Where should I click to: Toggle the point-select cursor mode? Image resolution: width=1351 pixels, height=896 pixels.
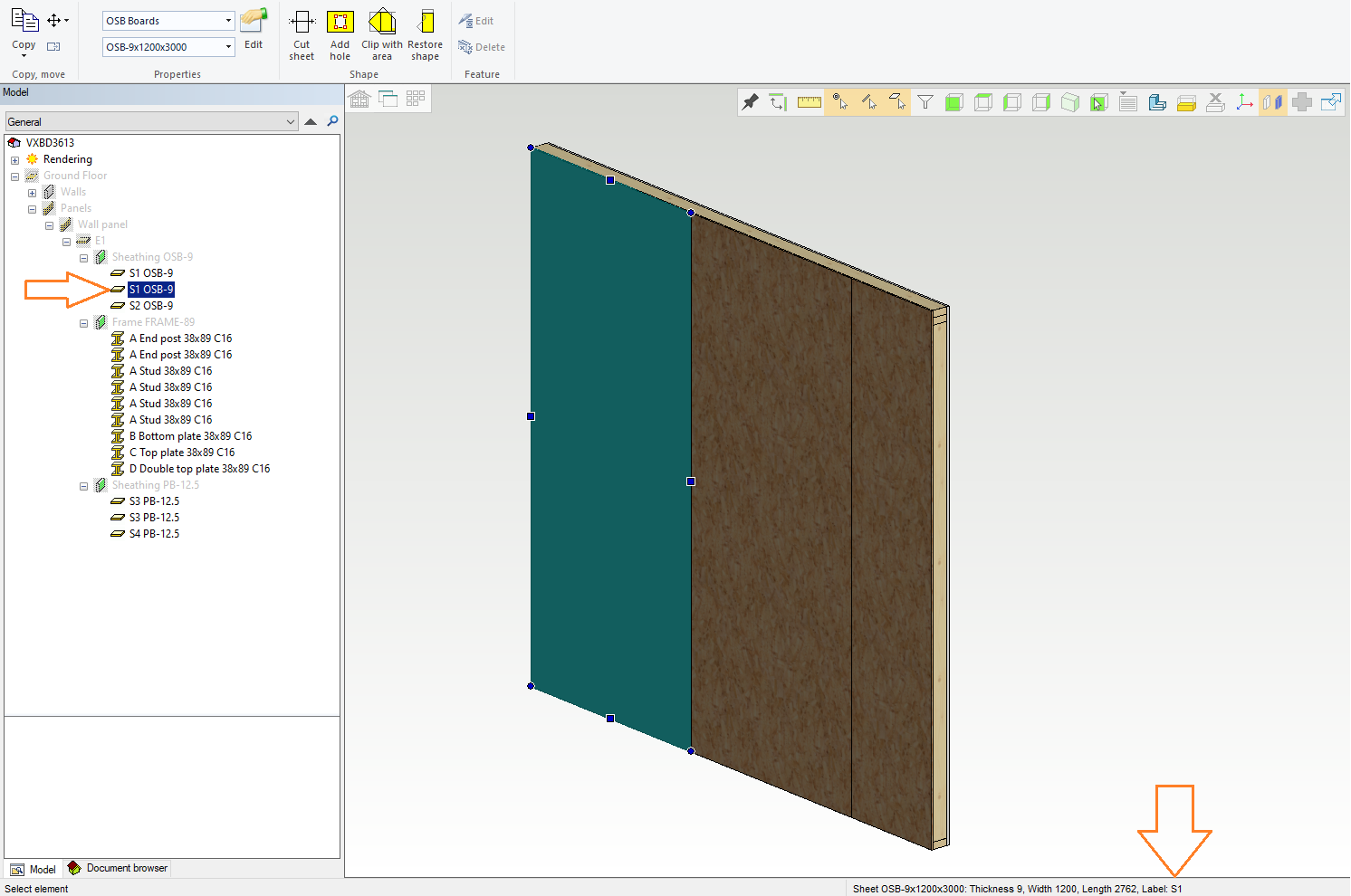click(x=840, y=102)
